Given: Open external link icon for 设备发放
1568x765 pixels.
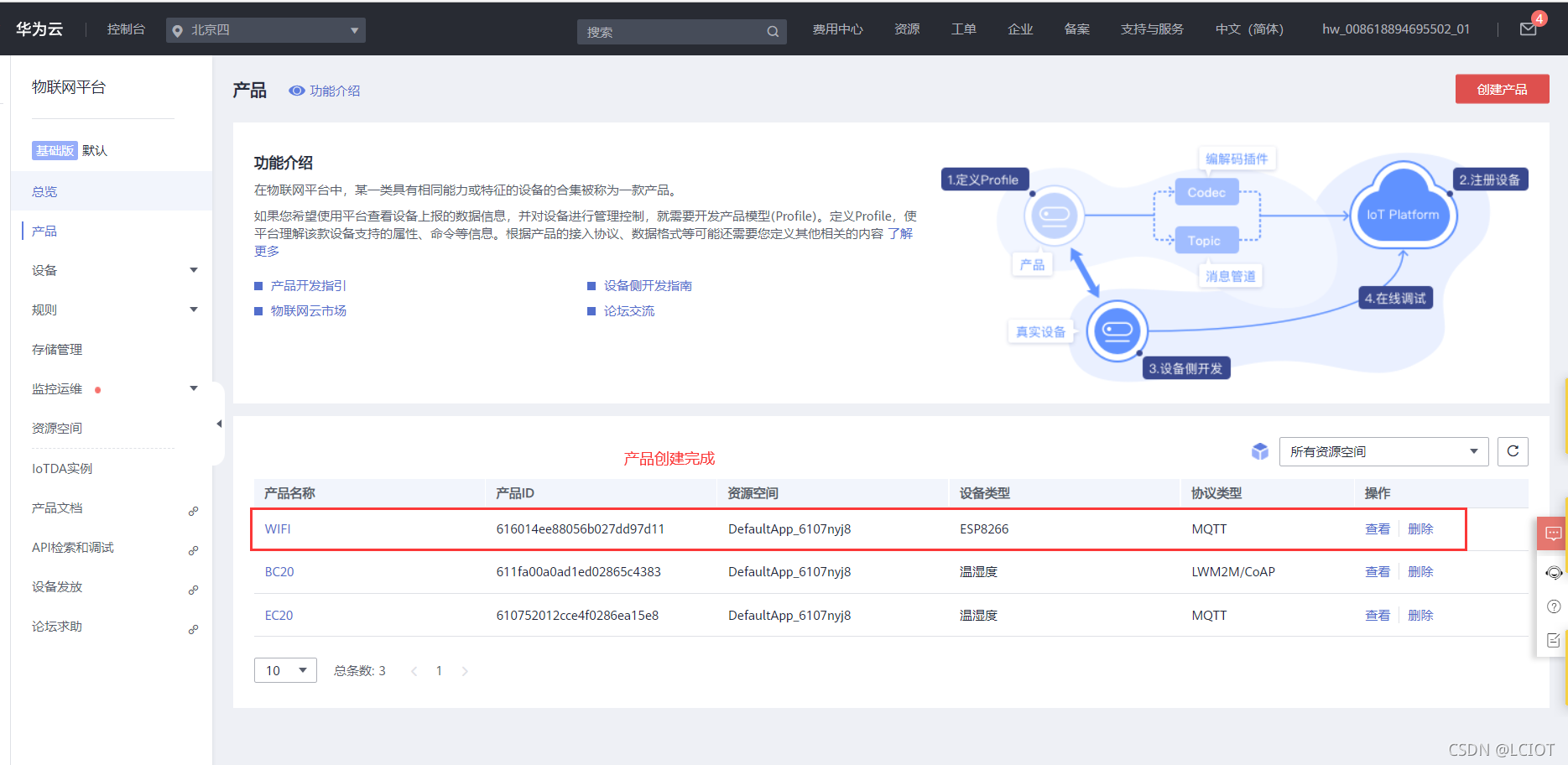Looking at the screenshot, I should point(193,590).
